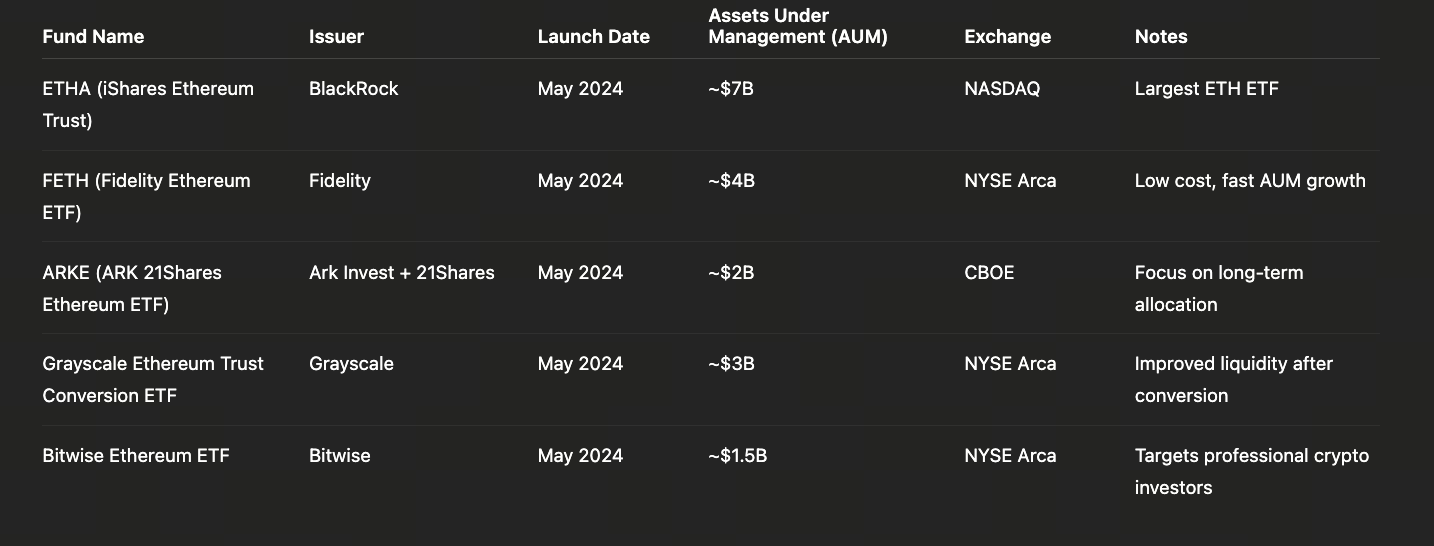
Task: Click the ~$7B AUM value
Action: coord(730,89)
